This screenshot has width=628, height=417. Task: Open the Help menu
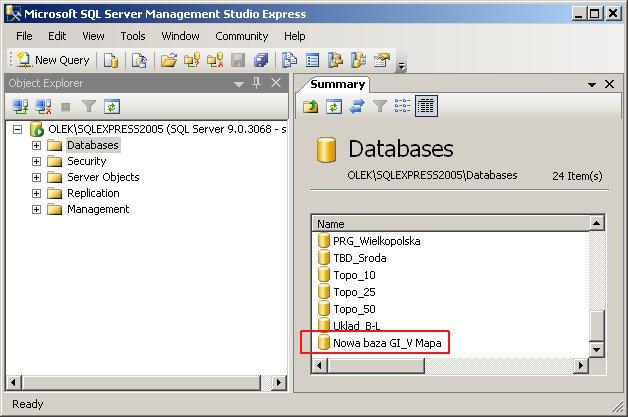click(x=295, y=36)
